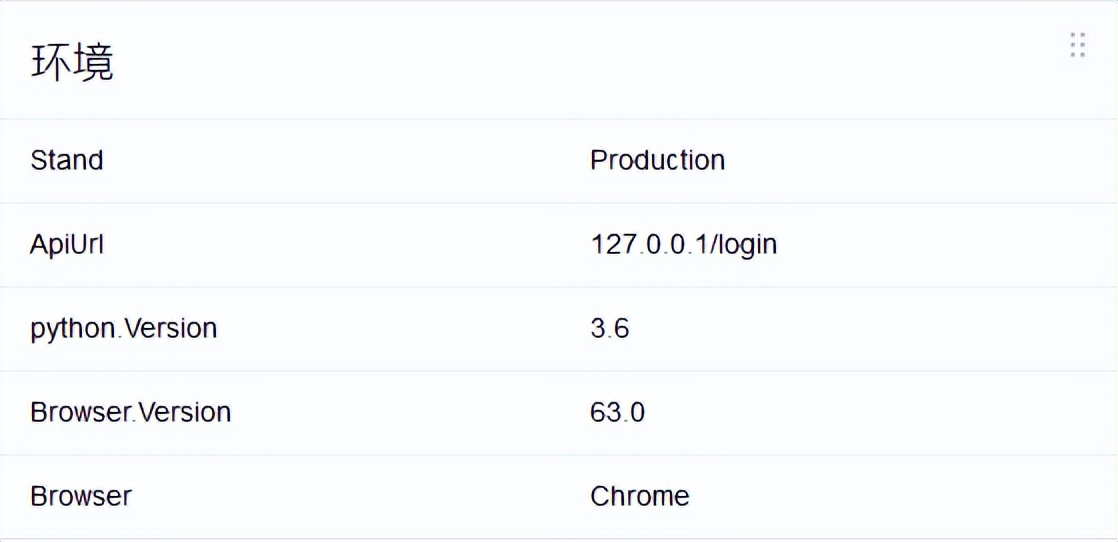
Task: Click the python.Version key label
Action: [x=124, y=328]
